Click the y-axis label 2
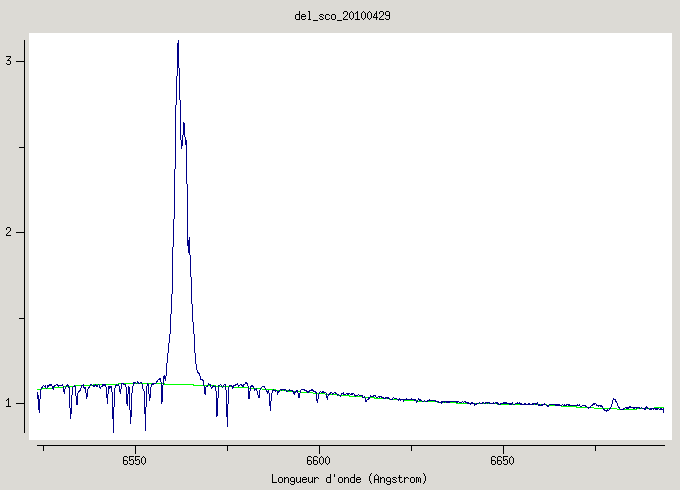Viewport: 680px width, 490px height. coord(9,232)
